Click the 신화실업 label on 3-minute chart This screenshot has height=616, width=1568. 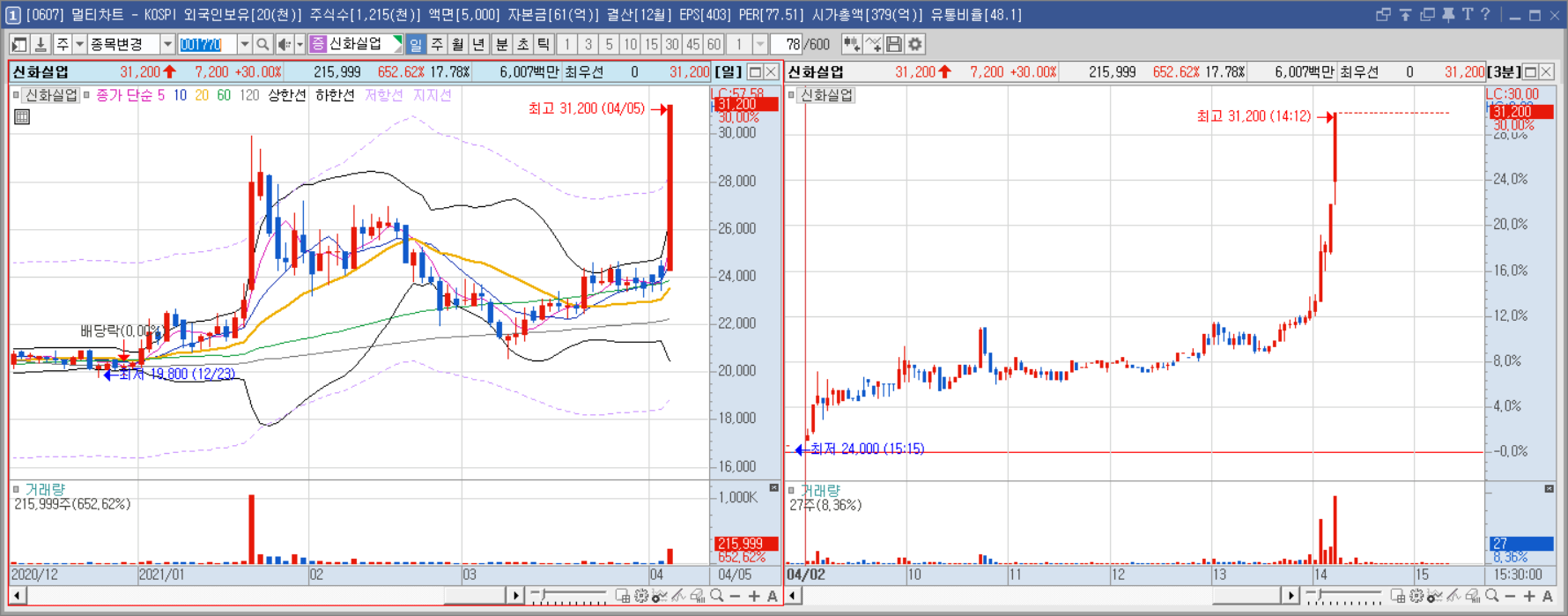click(826, 95)
